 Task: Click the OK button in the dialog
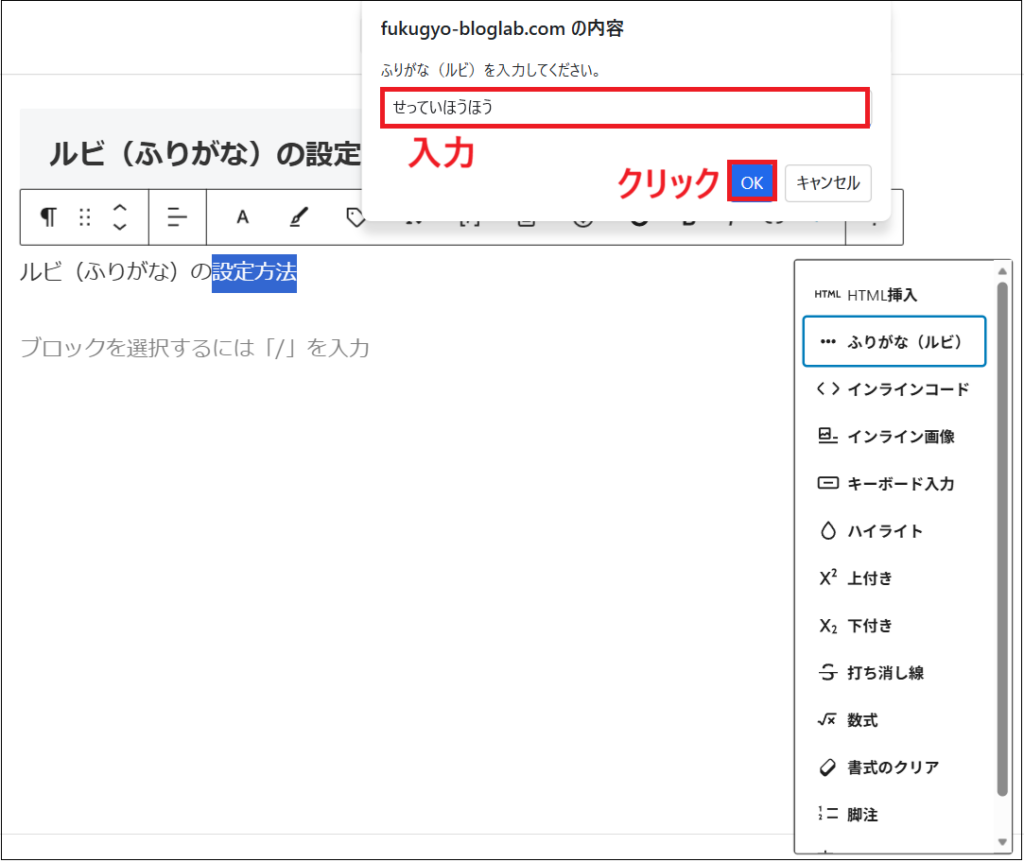click(751, 183)
